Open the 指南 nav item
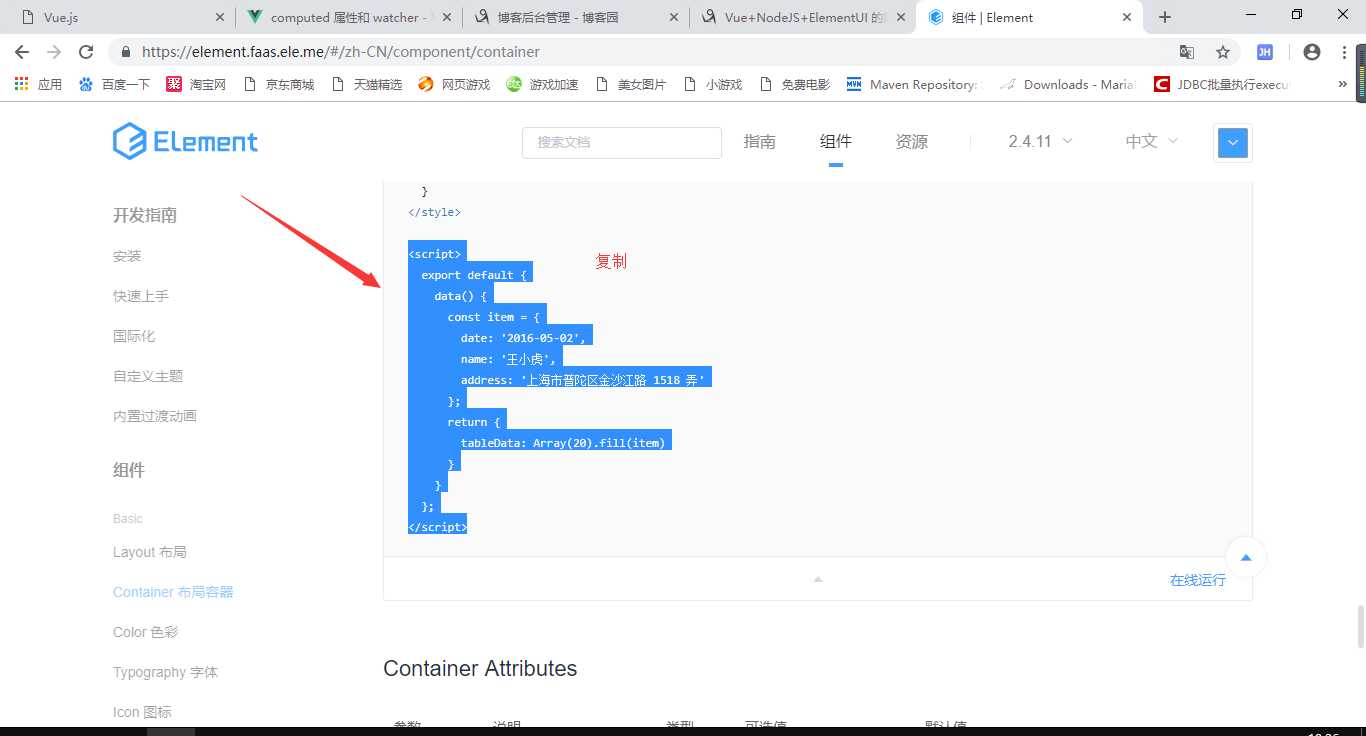This screenshot has width=1366, height=736. pyautogui.click(x=760, y=142)
